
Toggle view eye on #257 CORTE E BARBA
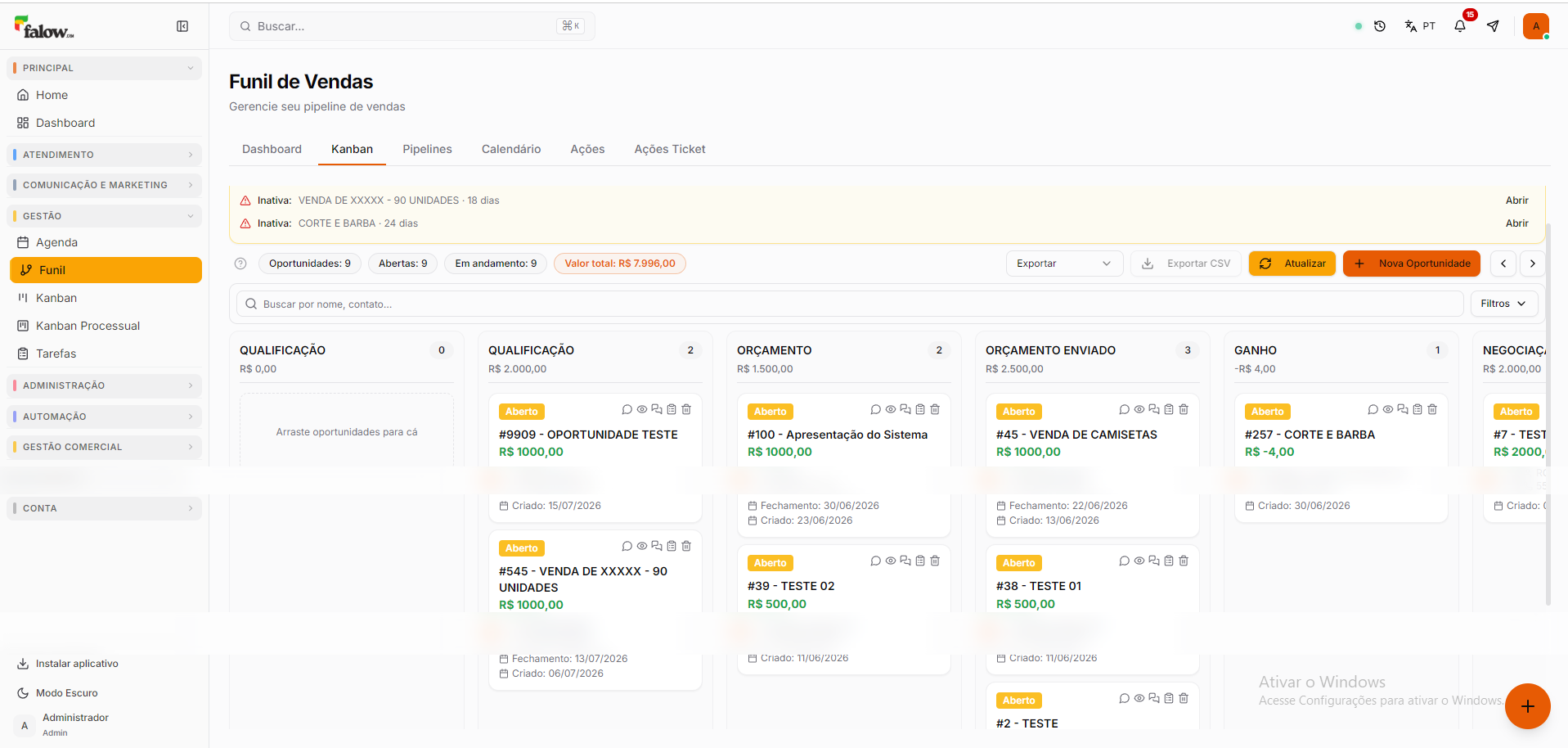pos(1388,409)
